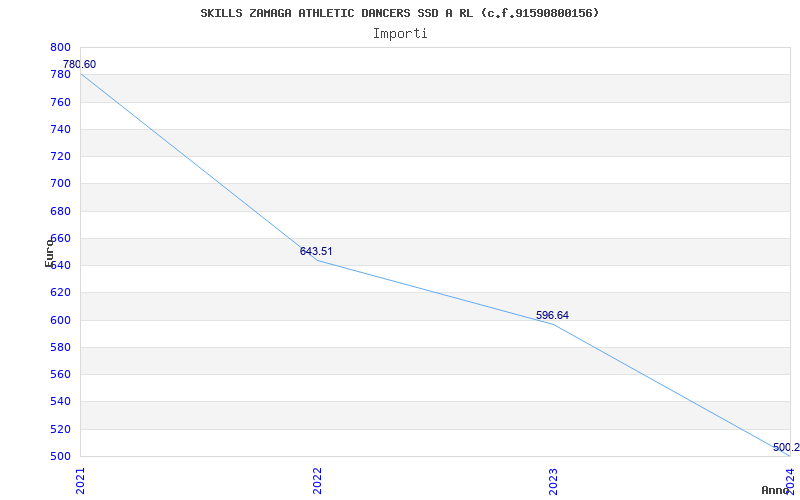Screen dimensions: 800x500
Task: Click the 720 y-axis value
Action: [x=60, y=156]
